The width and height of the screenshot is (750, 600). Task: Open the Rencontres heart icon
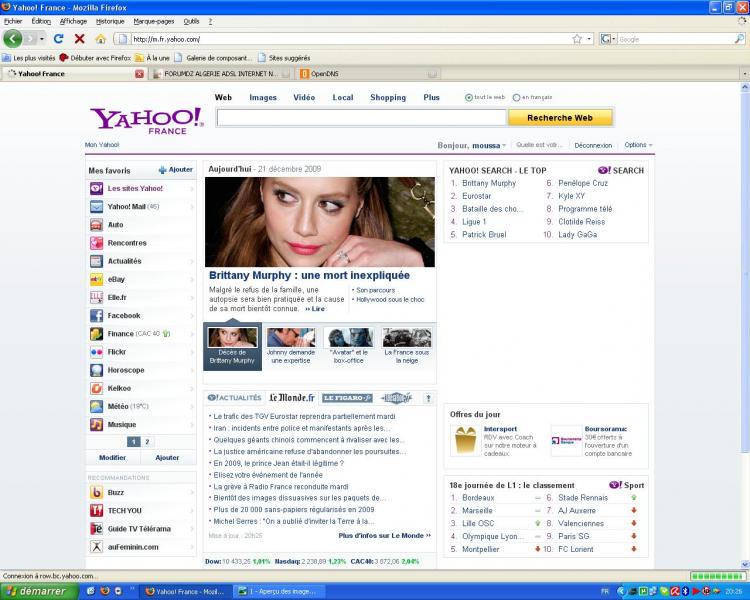96,243
